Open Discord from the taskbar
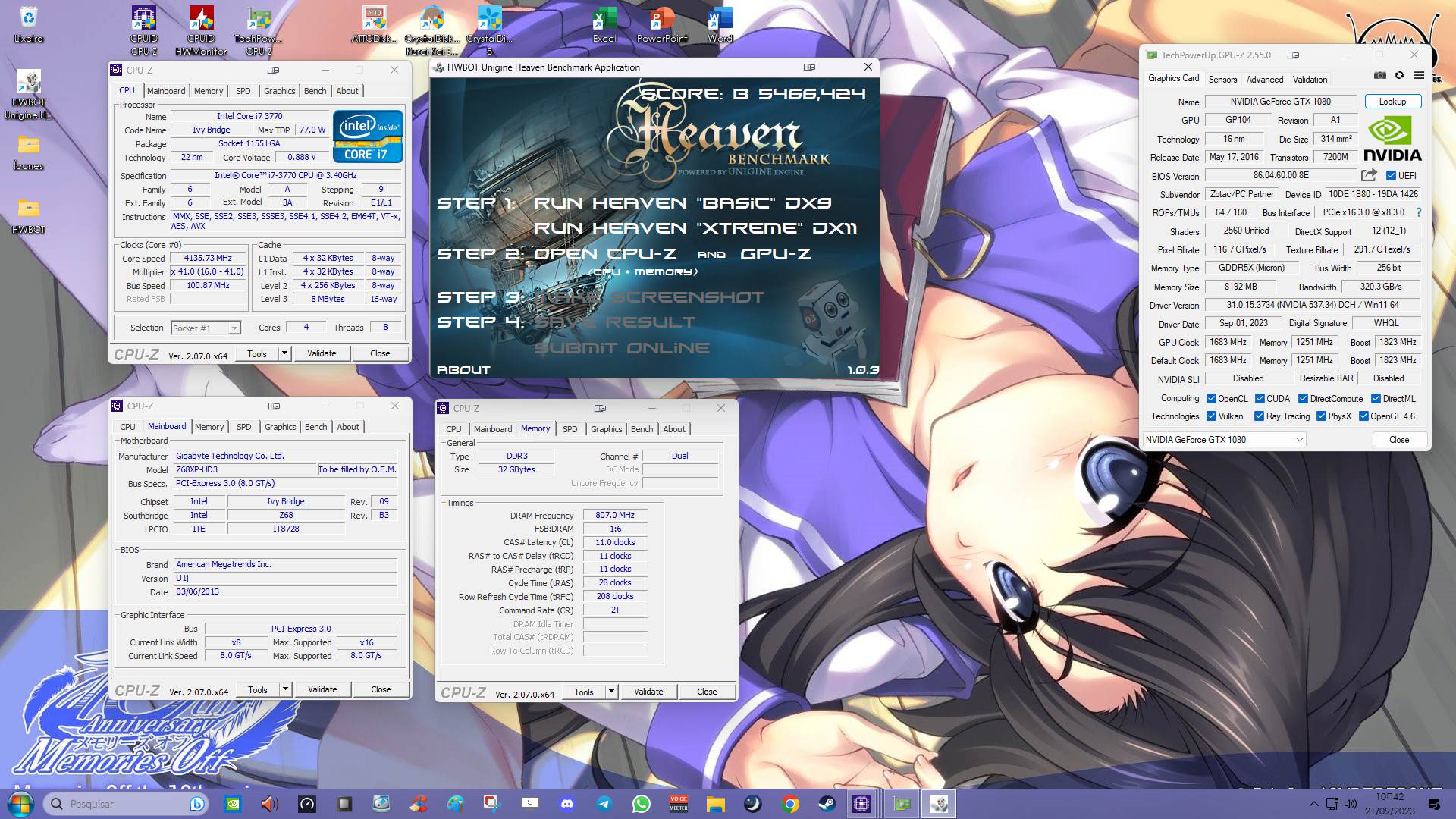 pos(566,804)
